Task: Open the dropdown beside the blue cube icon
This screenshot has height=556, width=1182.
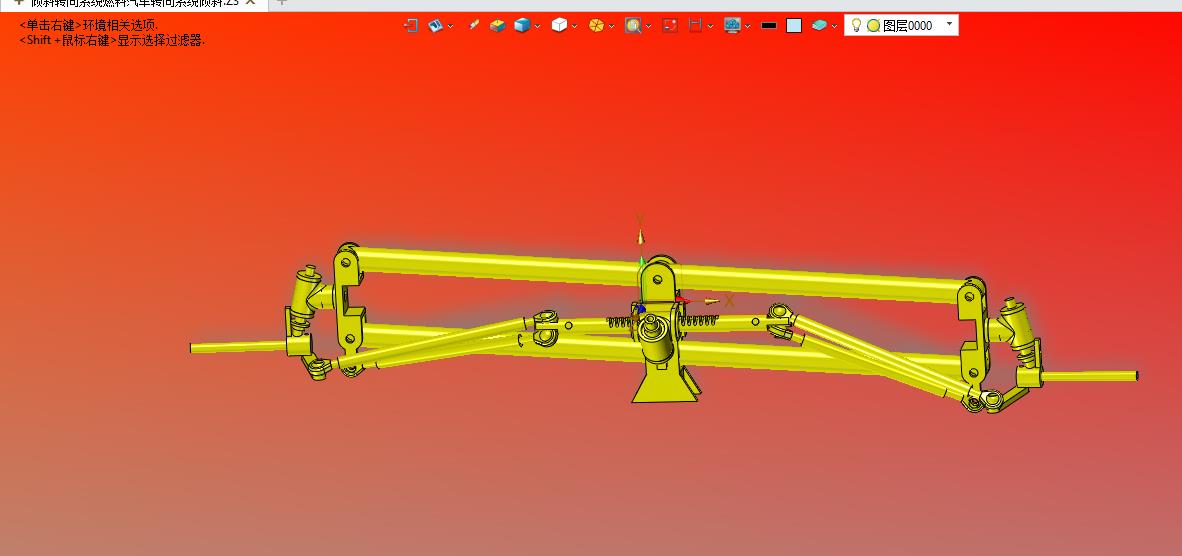Action: (x=537, y=26)
